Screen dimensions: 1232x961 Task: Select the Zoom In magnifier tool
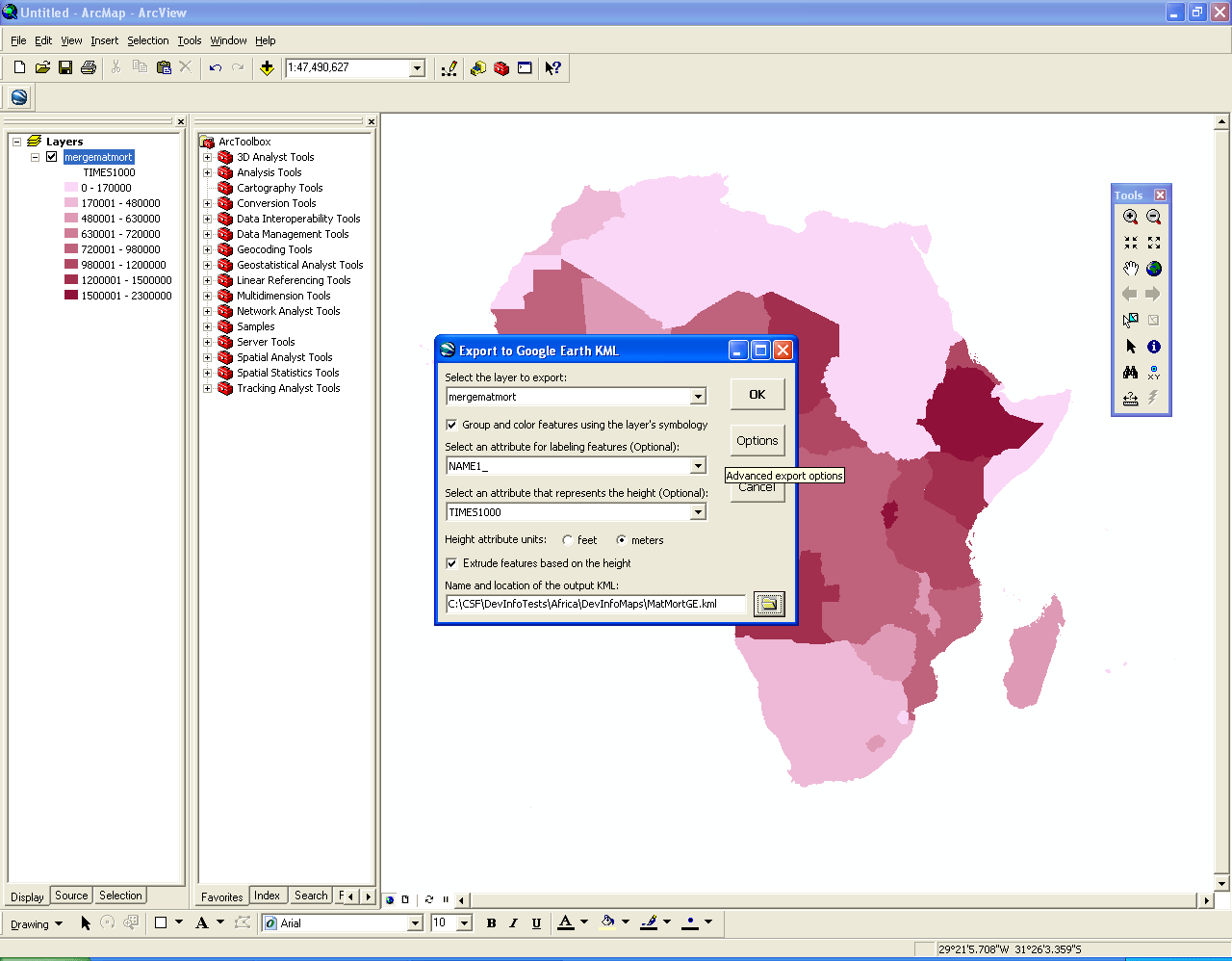(1131, 218)
